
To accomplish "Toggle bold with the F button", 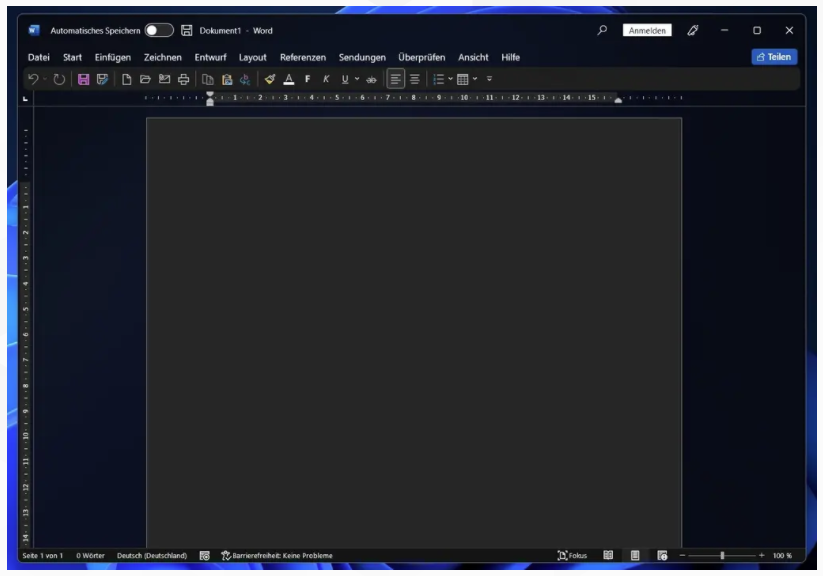I will [x=308, y=79].
